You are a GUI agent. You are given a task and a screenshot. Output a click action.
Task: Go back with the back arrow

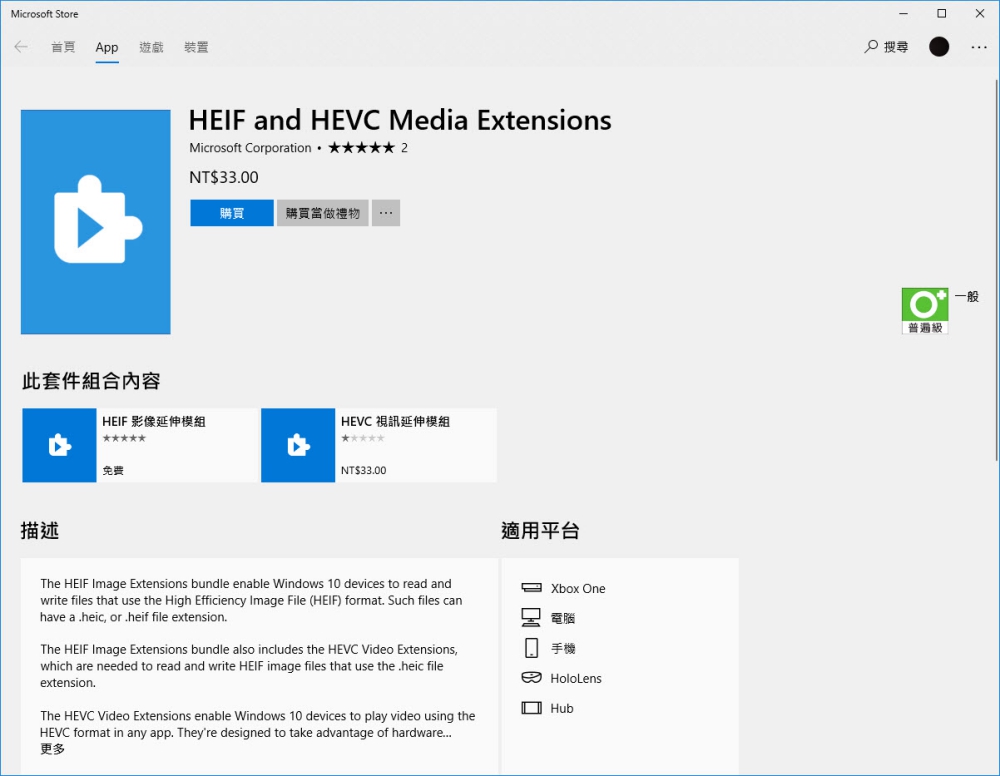21,47
